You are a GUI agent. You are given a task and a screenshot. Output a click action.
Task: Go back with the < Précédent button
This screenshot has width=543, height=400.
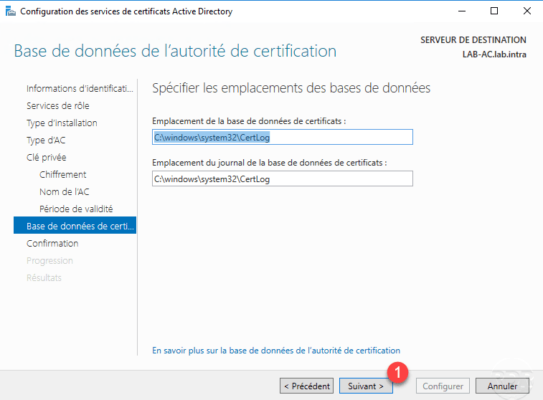[x=307, y=386]
